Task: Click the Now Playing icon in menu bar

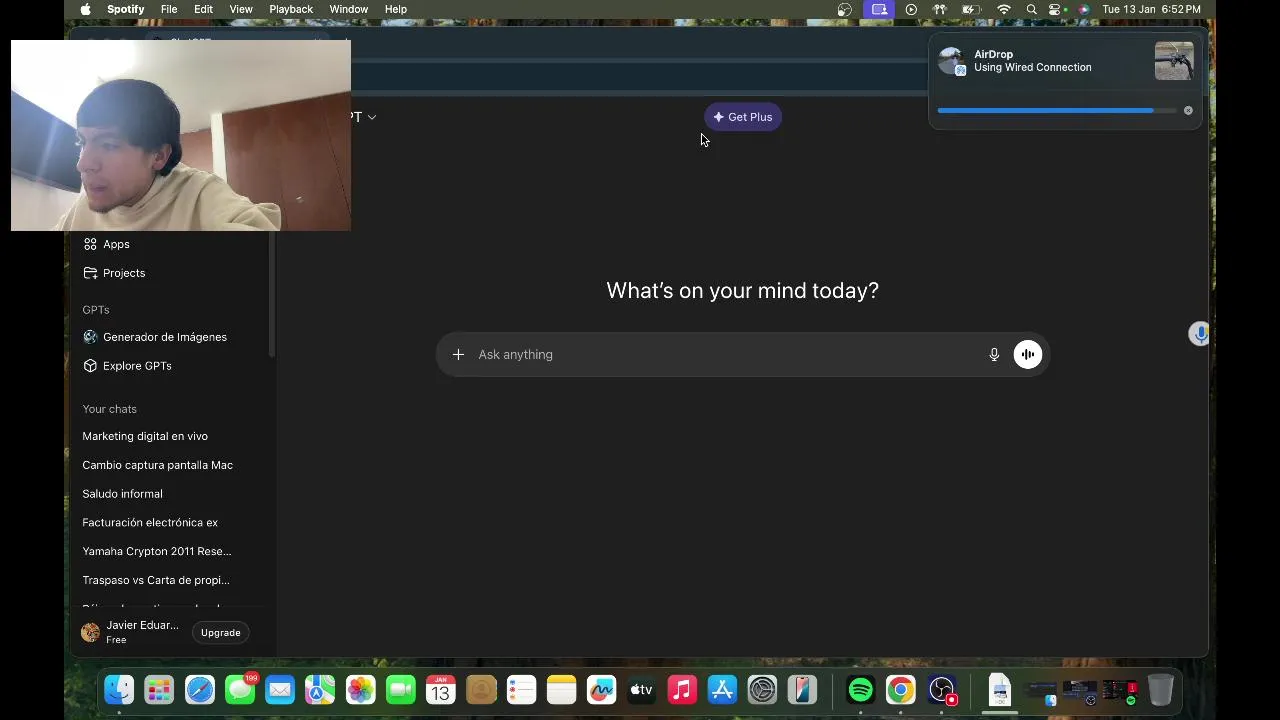Action: point(911,9)
